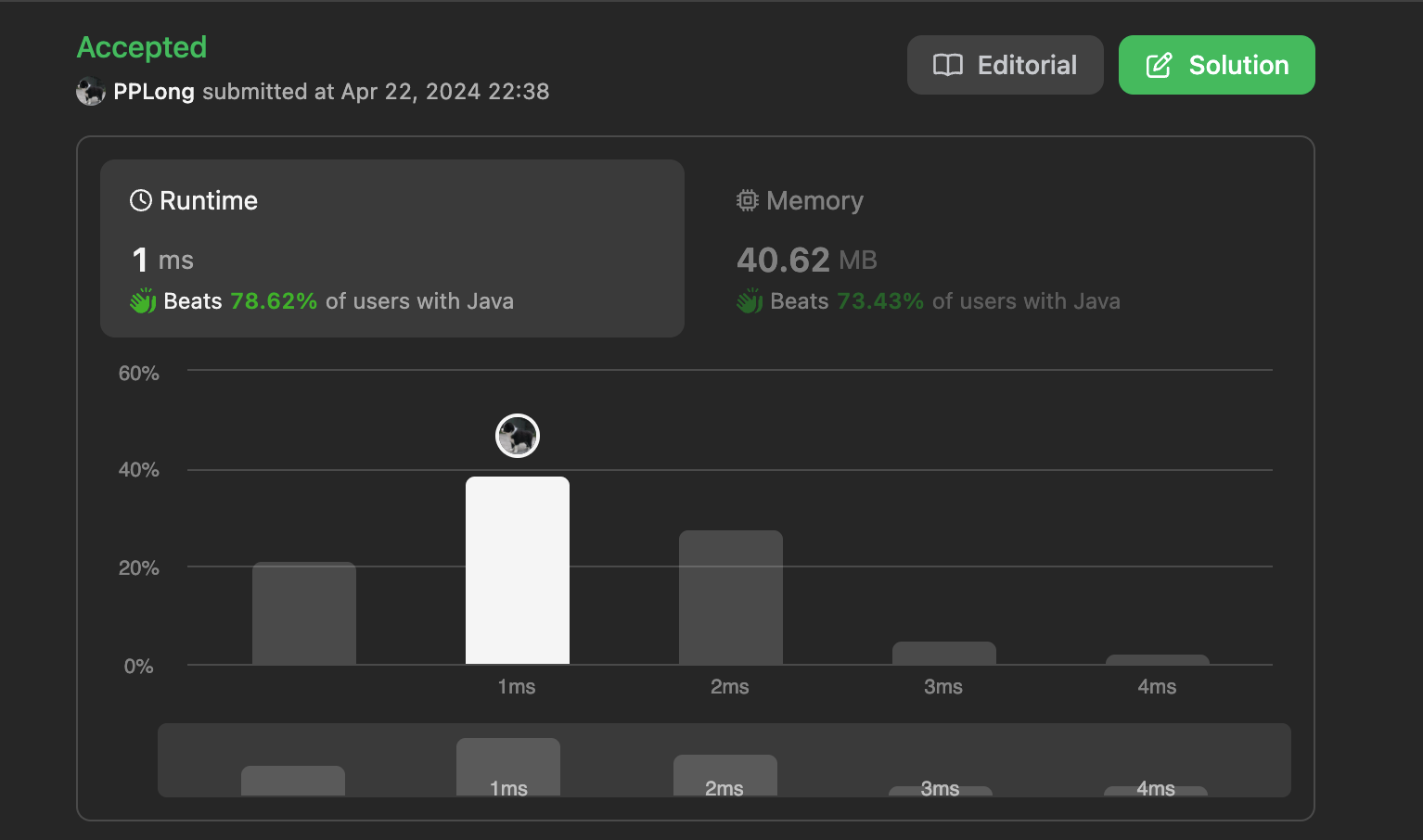Click the 2ms x-axis label below the chart
This screenshot has width=1423, height=840.
click(730, 687)
